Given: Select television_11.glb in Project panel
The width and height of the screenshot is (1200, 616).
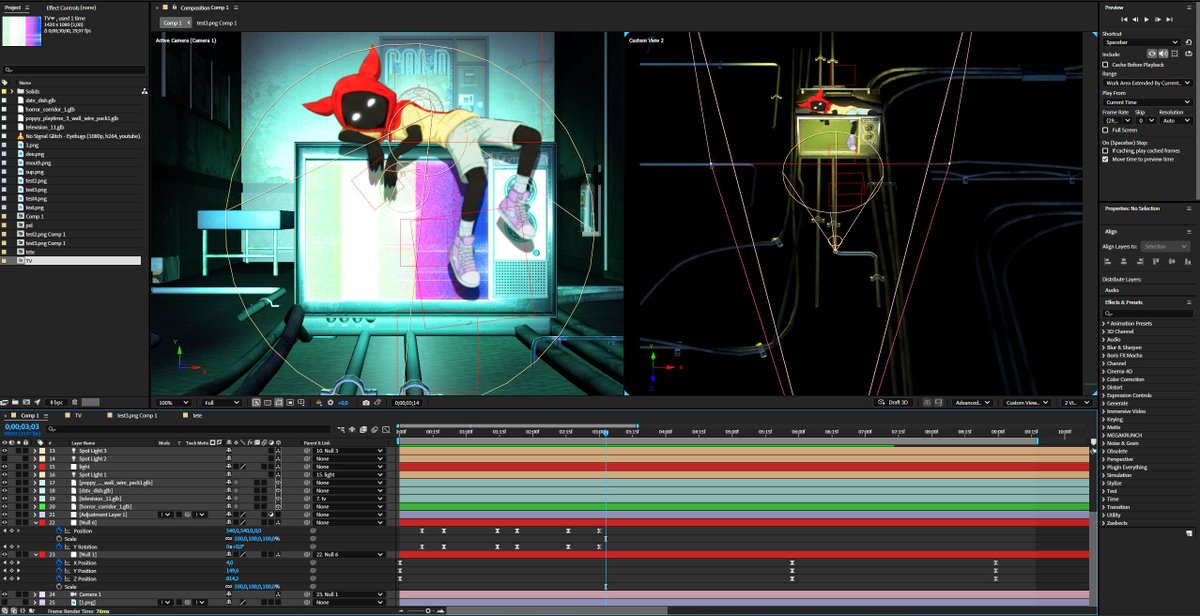Looking at the screenshot, I should pyautogui.click(x=44, y=127).
